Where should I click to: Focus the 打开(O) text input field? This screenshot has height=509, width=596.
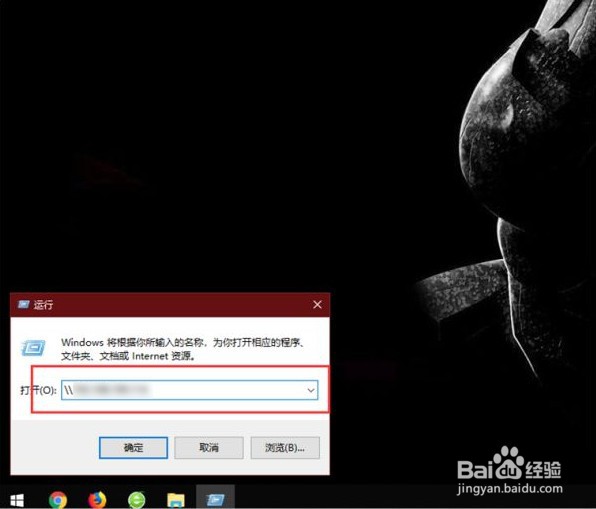tap(189, 390)
